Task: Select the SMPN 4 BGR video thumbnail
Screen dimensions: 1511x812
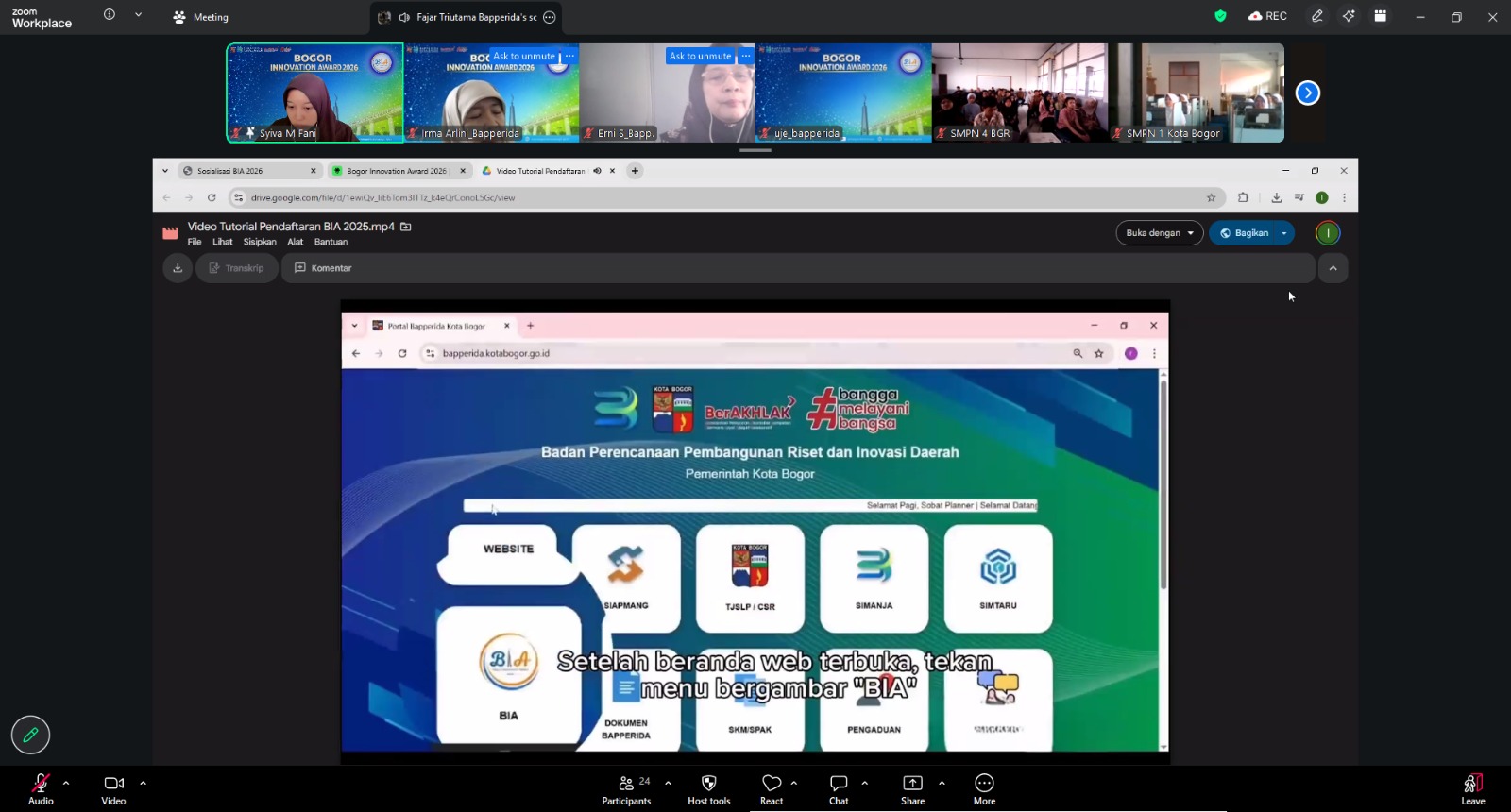Action: pos(1020,93)
